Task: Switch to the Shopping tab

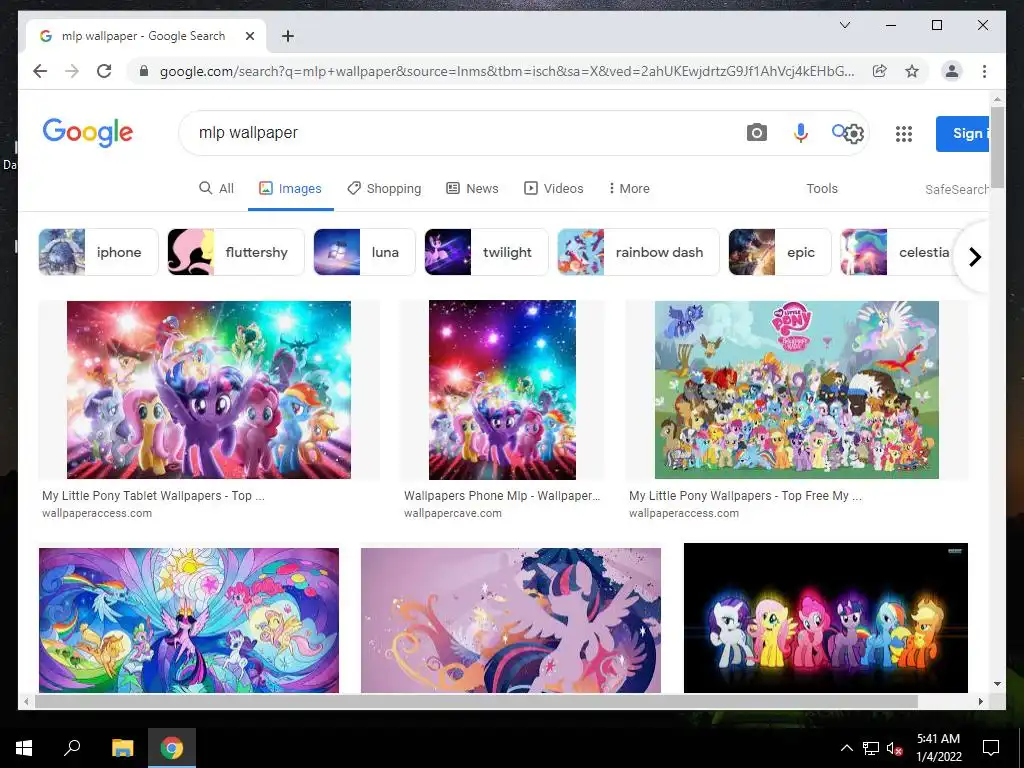Action: point(384,188)
